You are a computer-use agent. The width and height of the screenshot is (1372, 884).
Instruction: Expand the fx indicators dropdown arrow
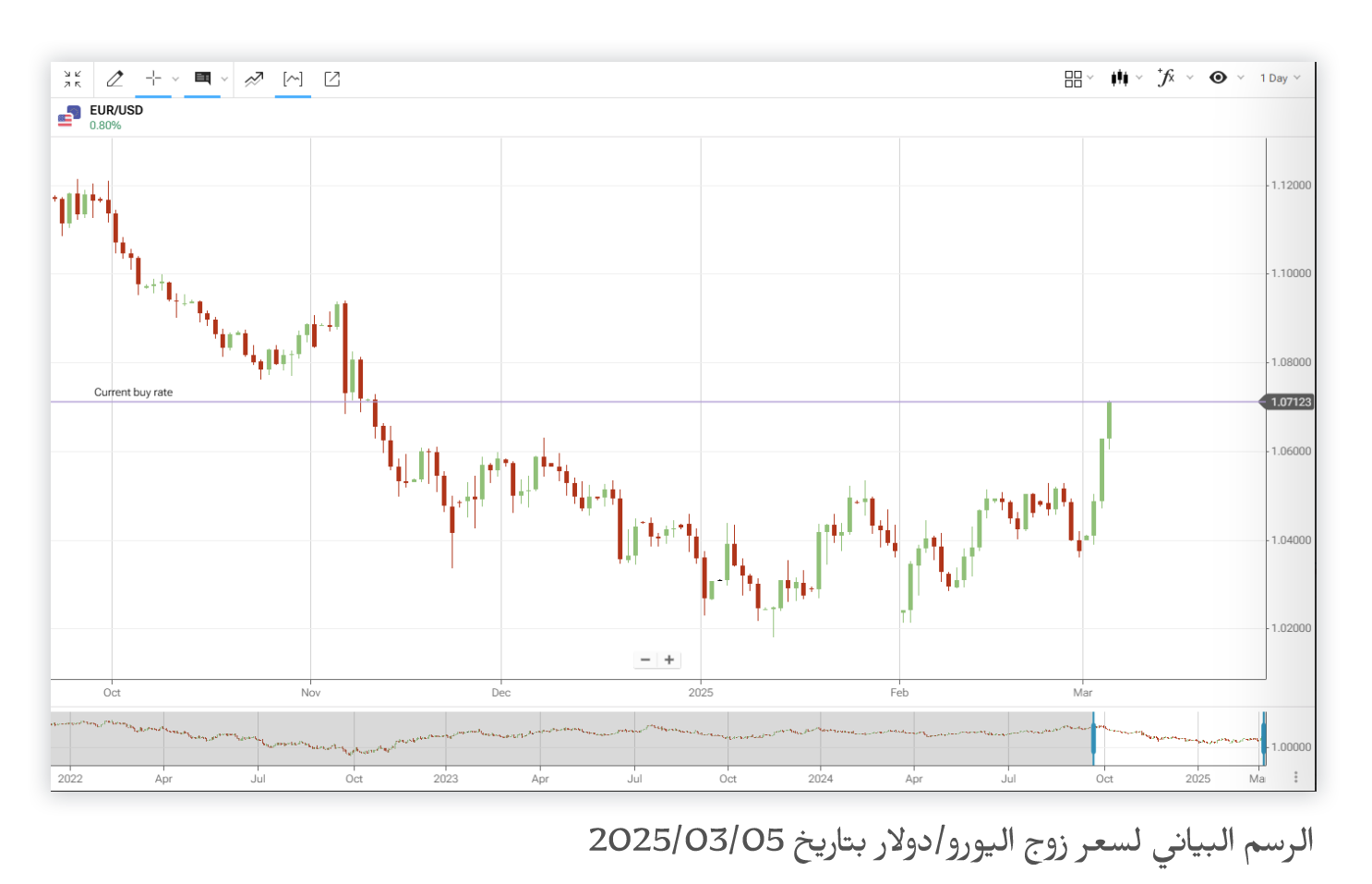click(1190, 79)
